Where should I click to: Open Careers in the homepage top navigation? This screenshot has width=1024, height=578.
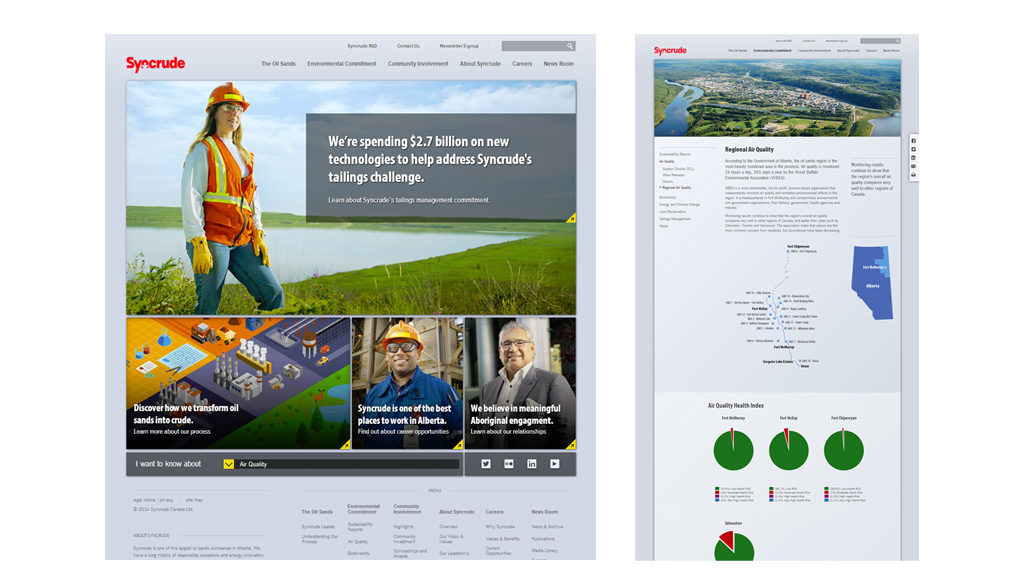pos(522,64)
